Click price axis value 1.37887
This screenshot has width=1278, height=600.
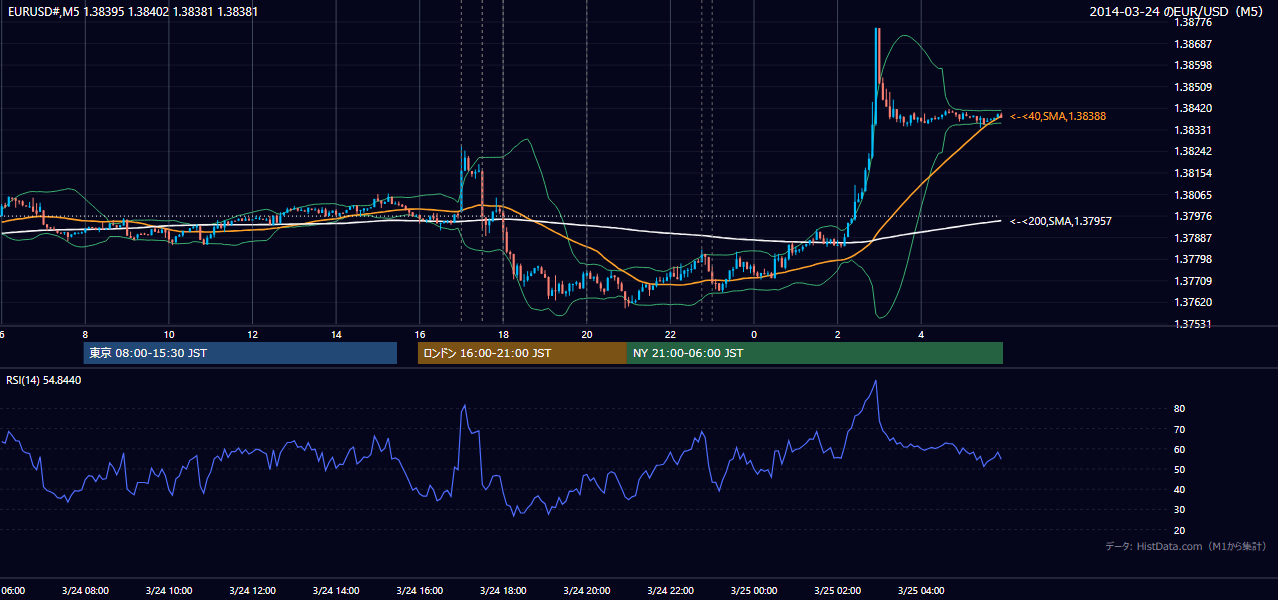1193,238
